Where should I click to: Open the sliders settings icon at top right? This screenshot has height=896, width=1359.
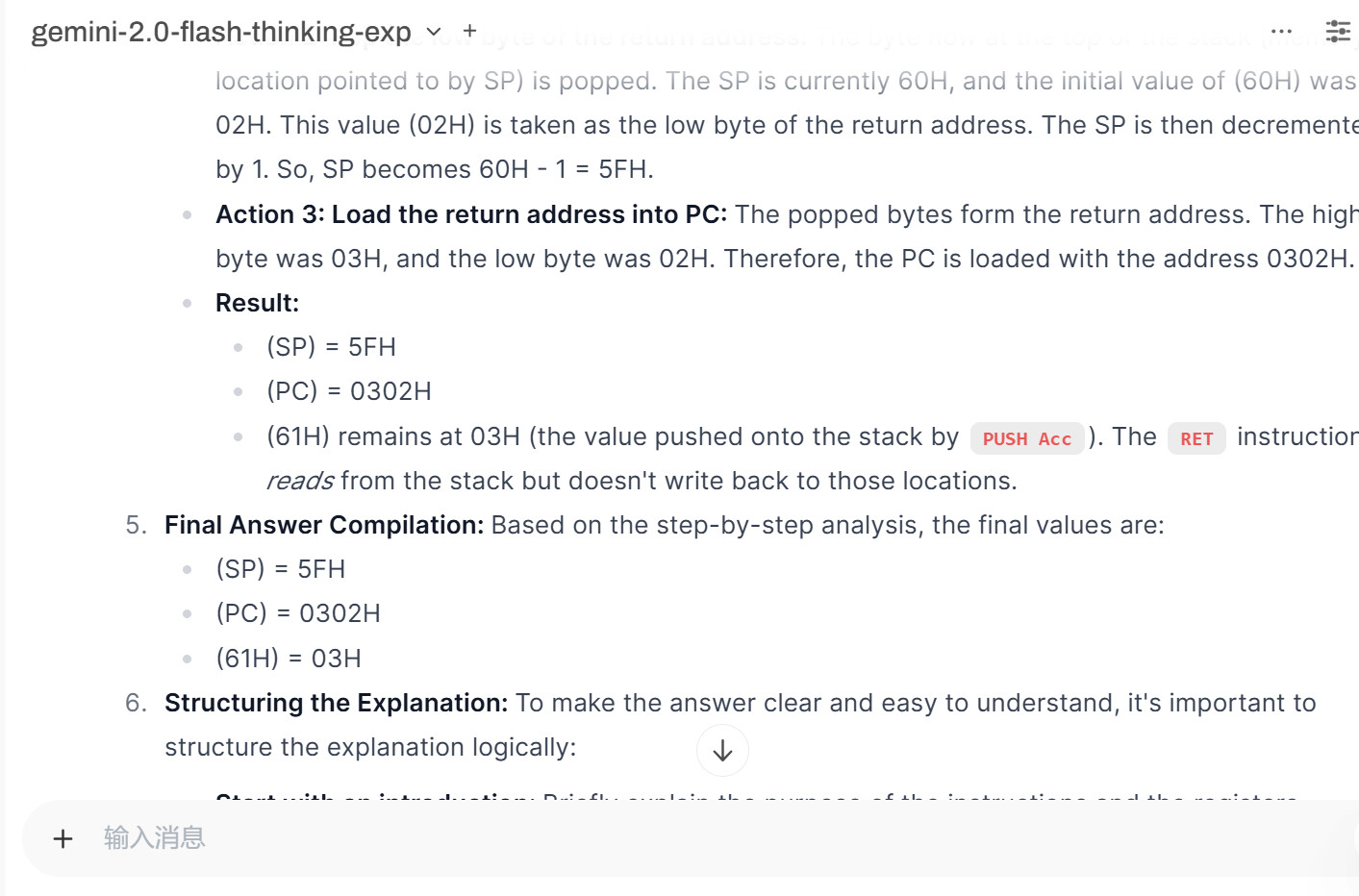pyautogui.click(x=1338, y=31)
